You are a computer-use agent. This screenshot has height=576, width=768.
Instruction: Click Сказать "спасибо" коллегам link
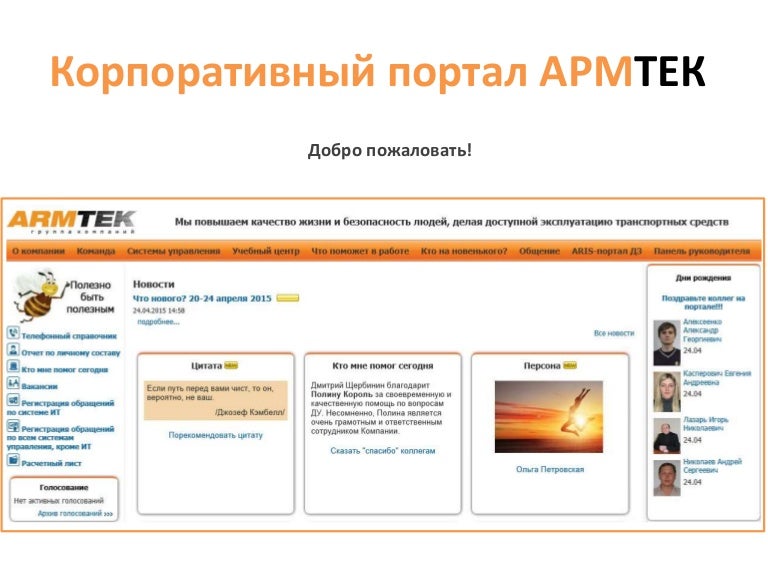coord(383,451)
